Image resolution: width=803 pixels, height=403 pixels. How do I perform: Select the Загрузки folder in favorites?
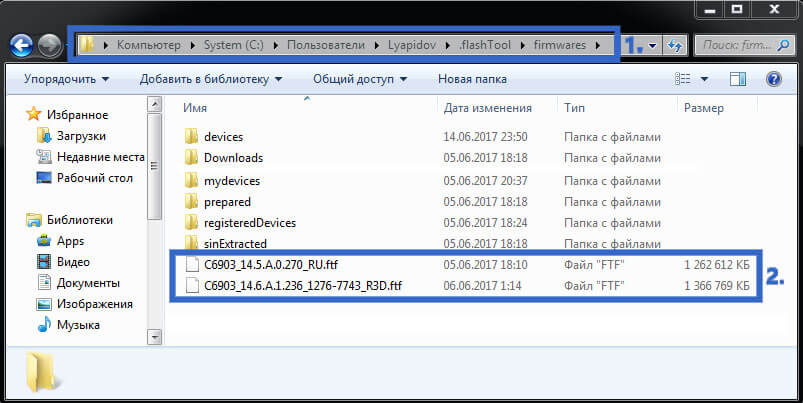coord(81,135)
